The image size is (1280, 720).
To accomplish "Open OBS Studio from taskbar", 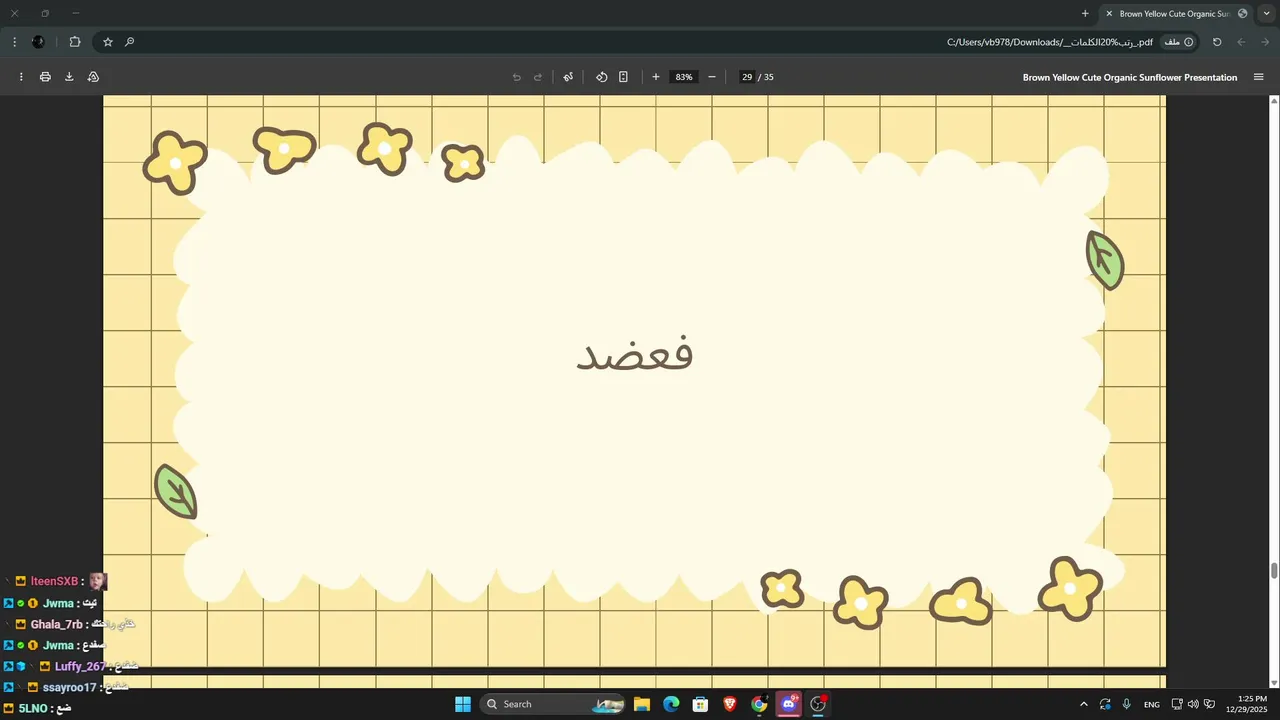I will (x=818, y=704).
